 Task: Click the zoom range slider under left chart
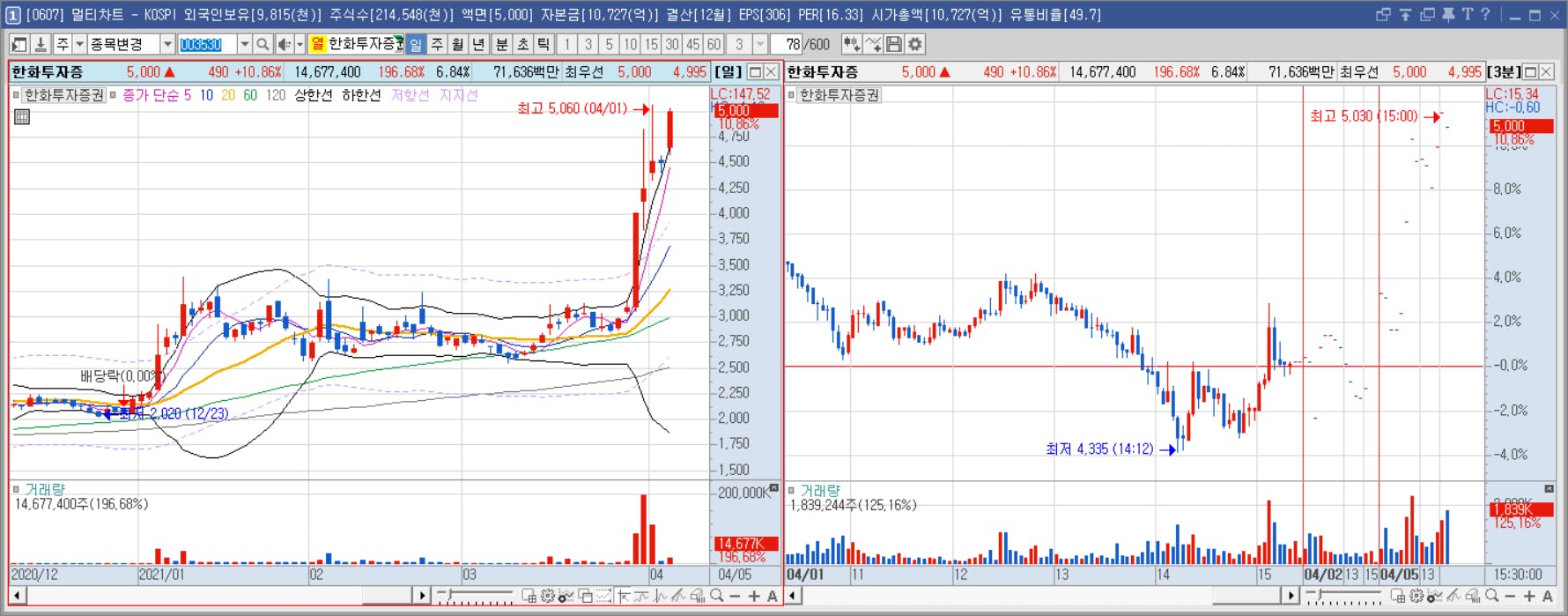pyautogui.click(x=475, y=597)
